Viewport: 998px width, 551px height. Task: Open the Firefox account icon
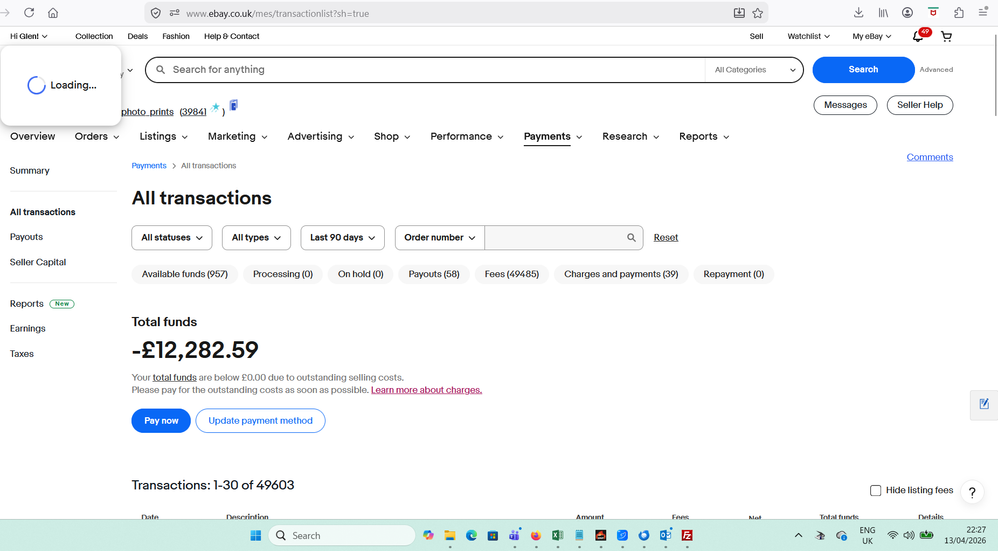tap(908, 13)
